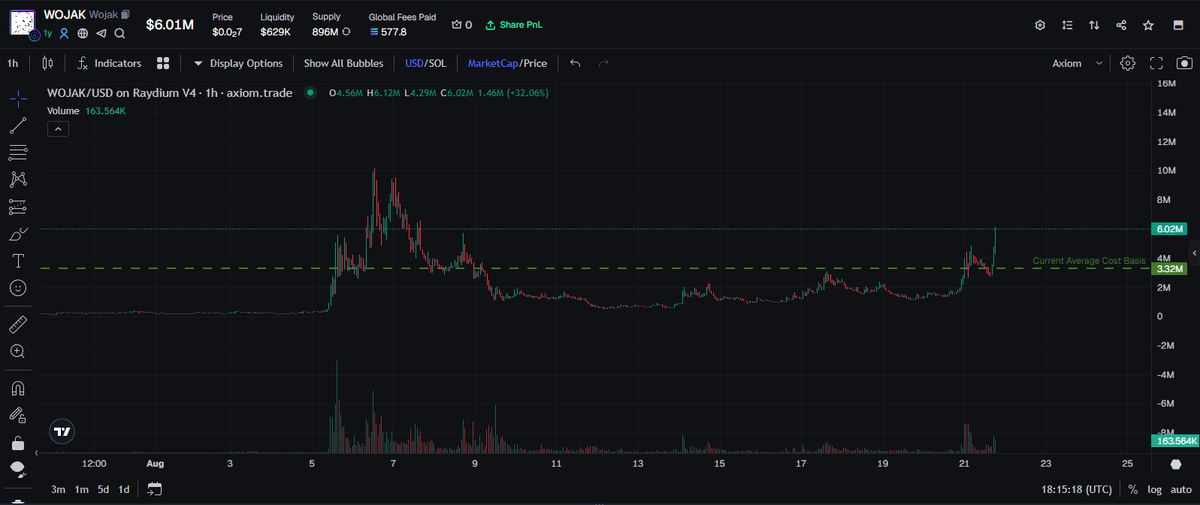Open the emoji icons tool
This screenshot has width=1200, height=505.
pyautogui.click(x=18, y=288)
